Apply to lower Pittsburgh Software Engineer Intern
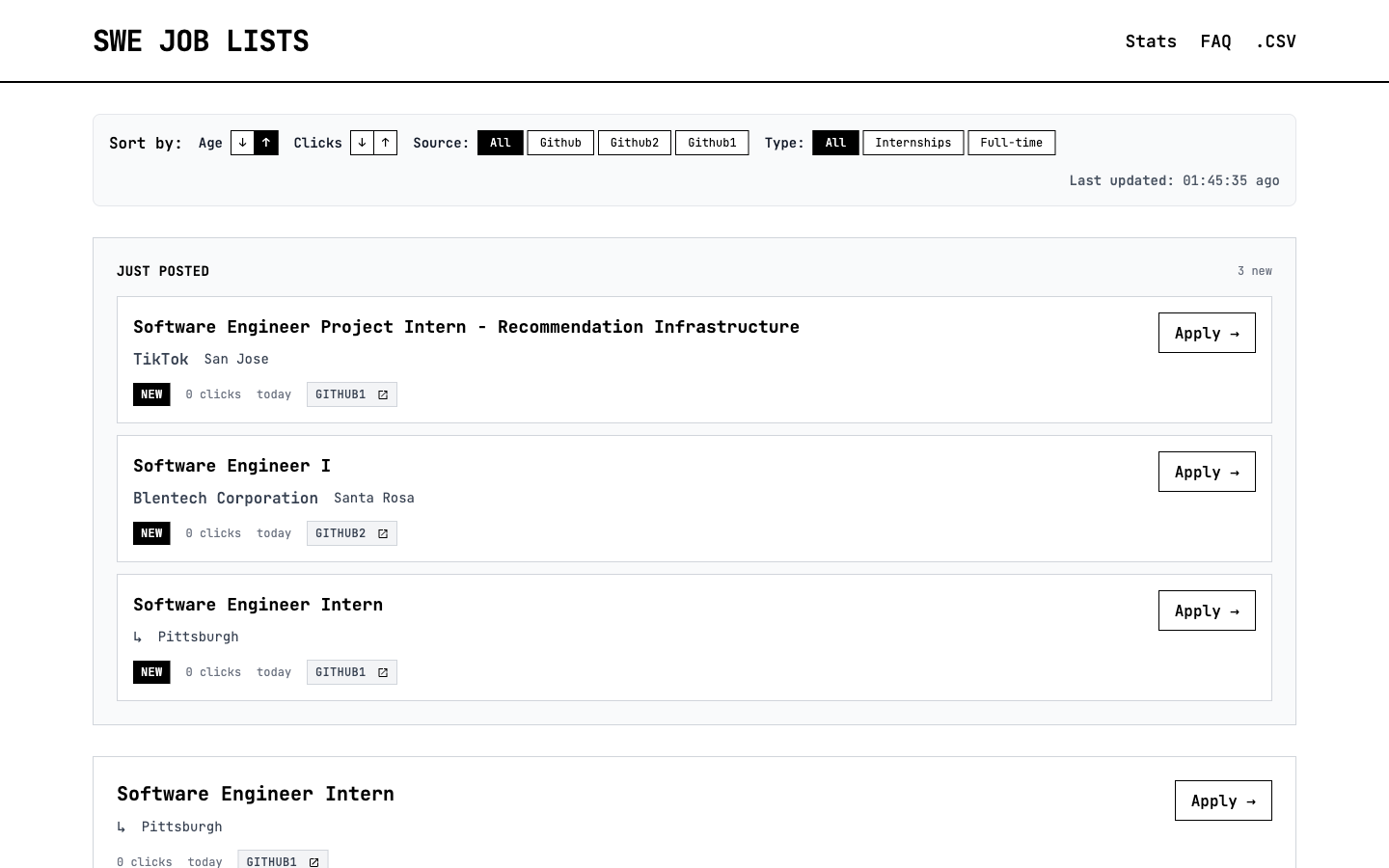 point(1223,800)
